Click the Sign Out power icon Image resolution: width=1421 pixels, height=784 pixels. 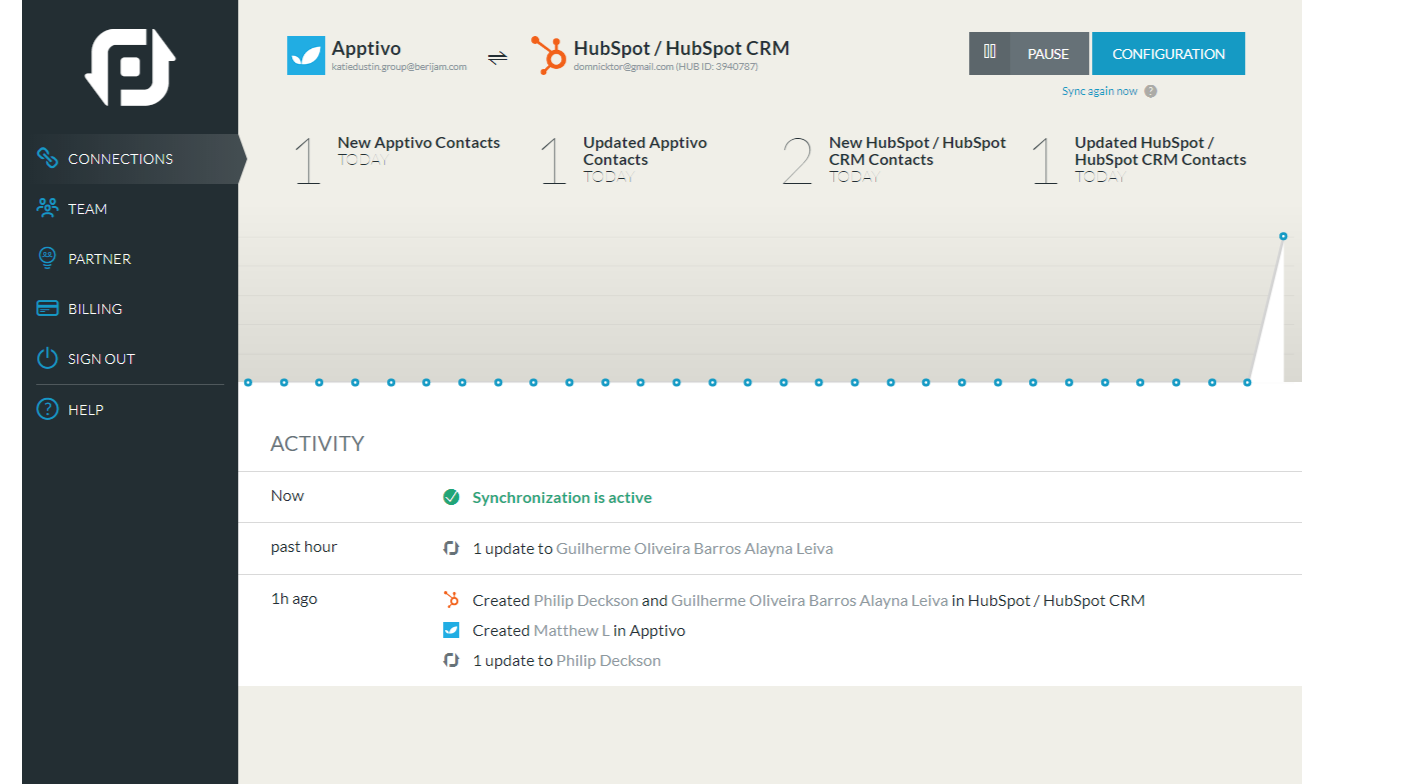(47, 358)
